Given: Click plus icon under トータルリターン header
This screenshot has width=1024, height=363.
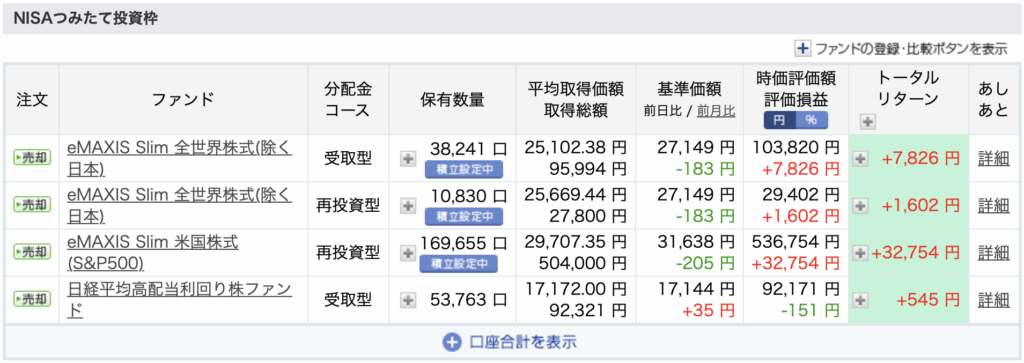Looking at the screenshot, I should pos(868,121).
